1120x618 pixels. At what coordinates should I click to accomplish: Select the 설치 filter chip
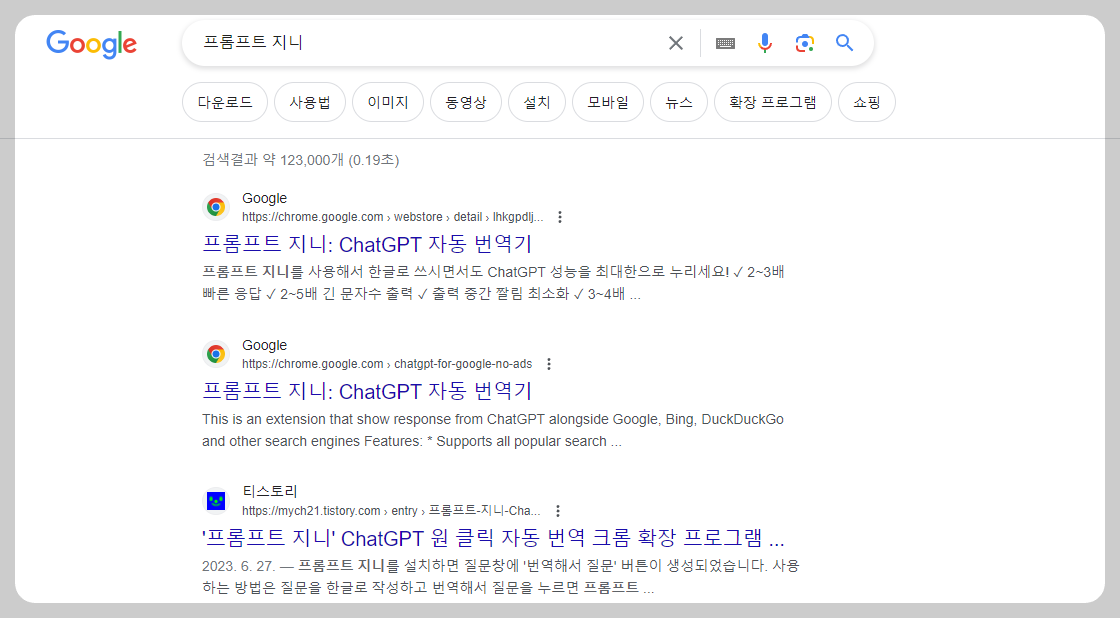537,102
